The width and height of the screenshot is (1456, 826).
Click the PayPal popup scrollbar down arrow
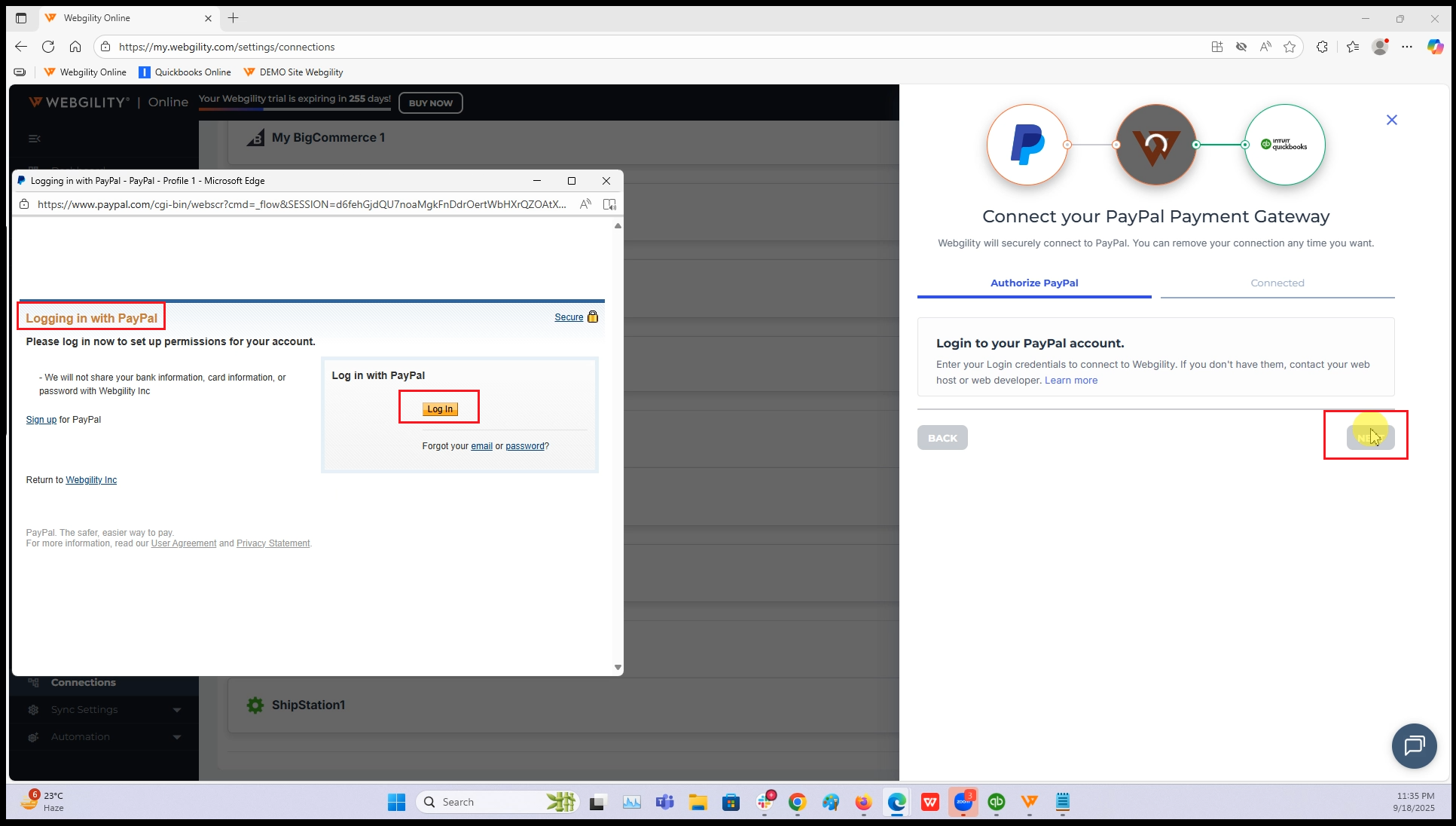pyautogui.click(x=618, y=667)
